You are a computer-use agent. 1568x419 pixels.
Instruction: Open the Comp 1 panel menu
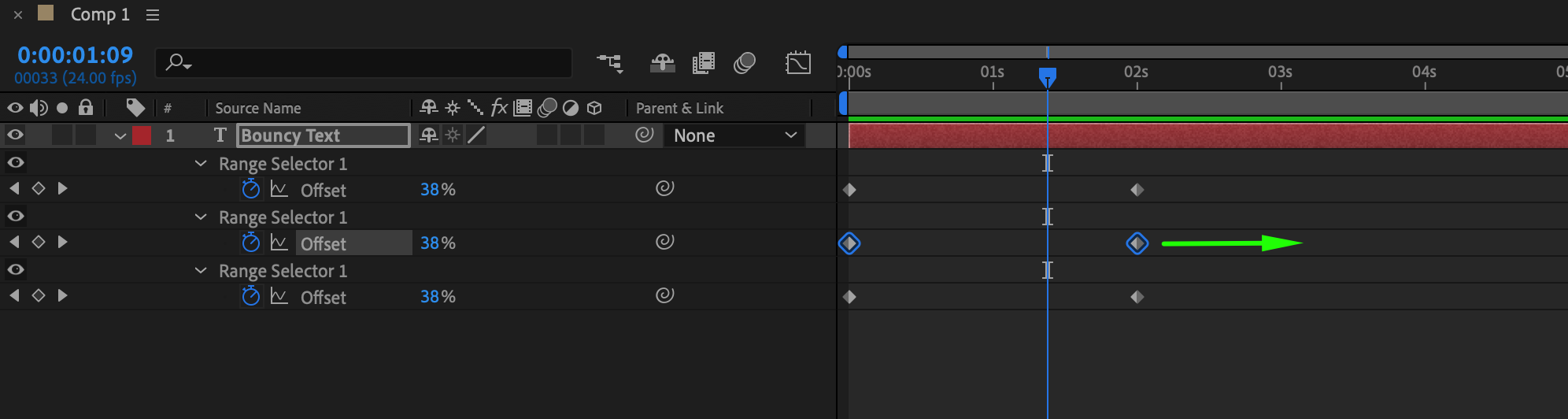[153, 15]
